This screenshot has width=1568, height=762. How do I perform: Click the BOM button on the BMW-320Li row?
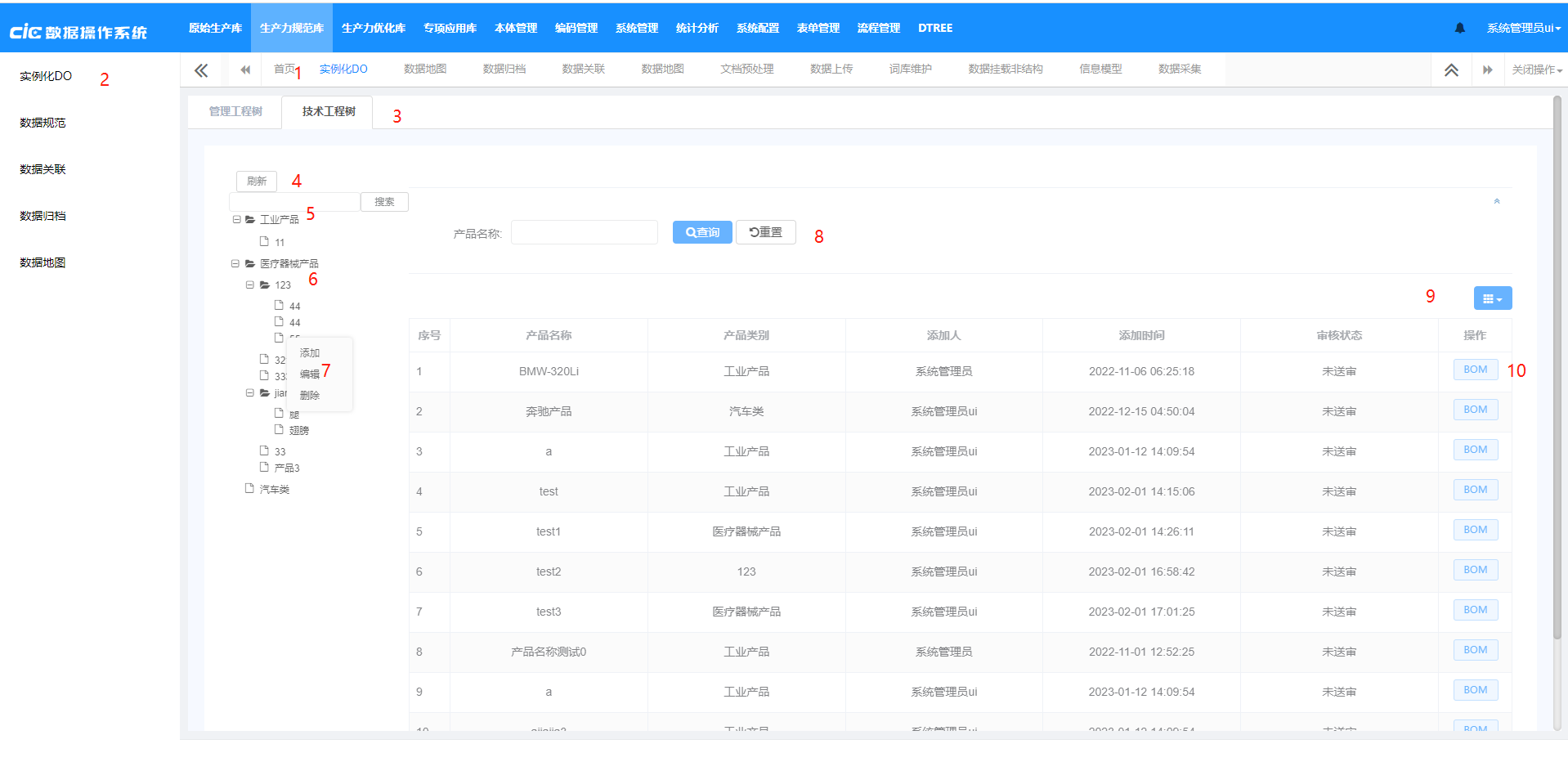pos(1475,369)
